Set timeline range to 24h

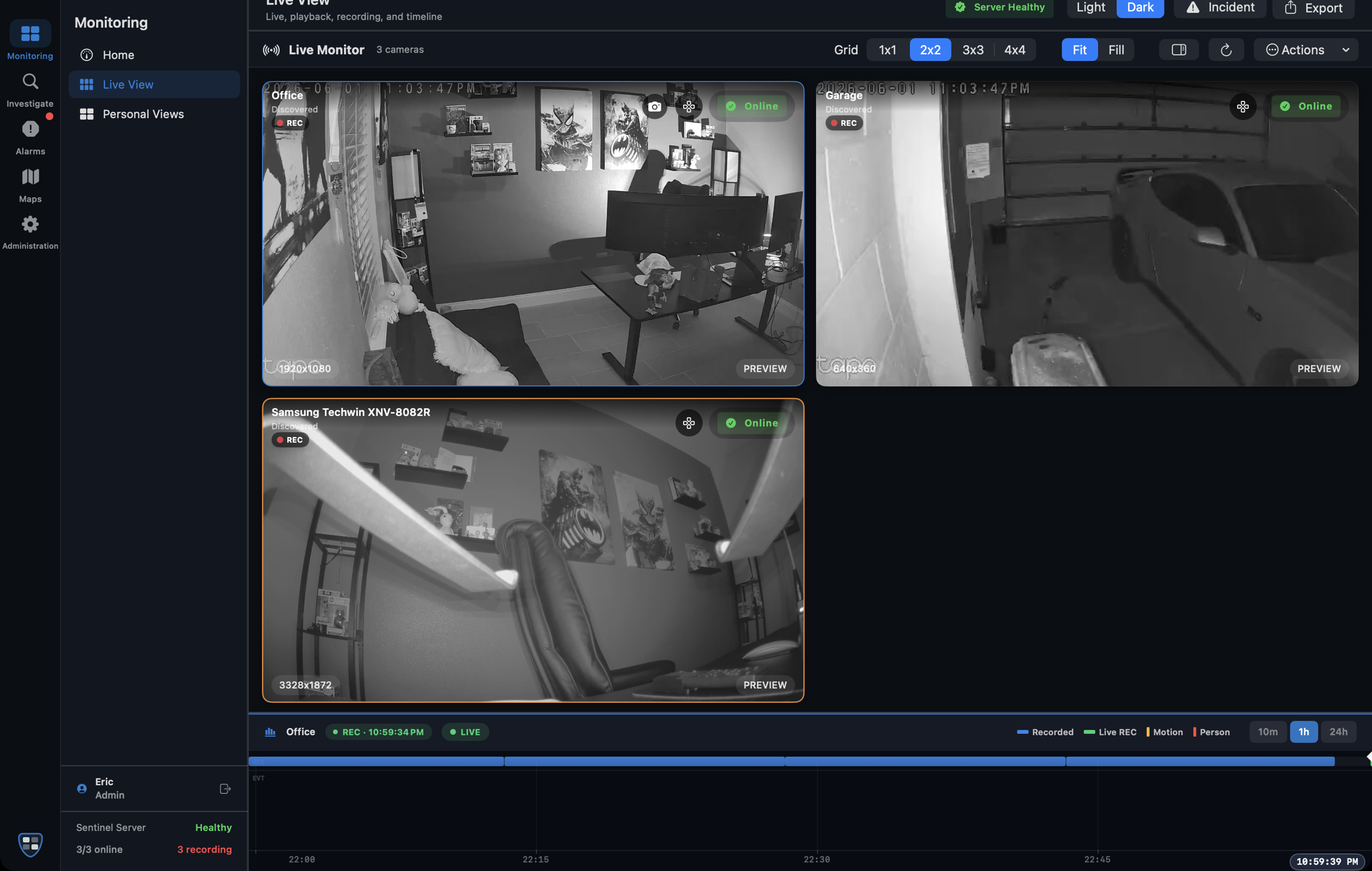click(x=1338, y=731)
